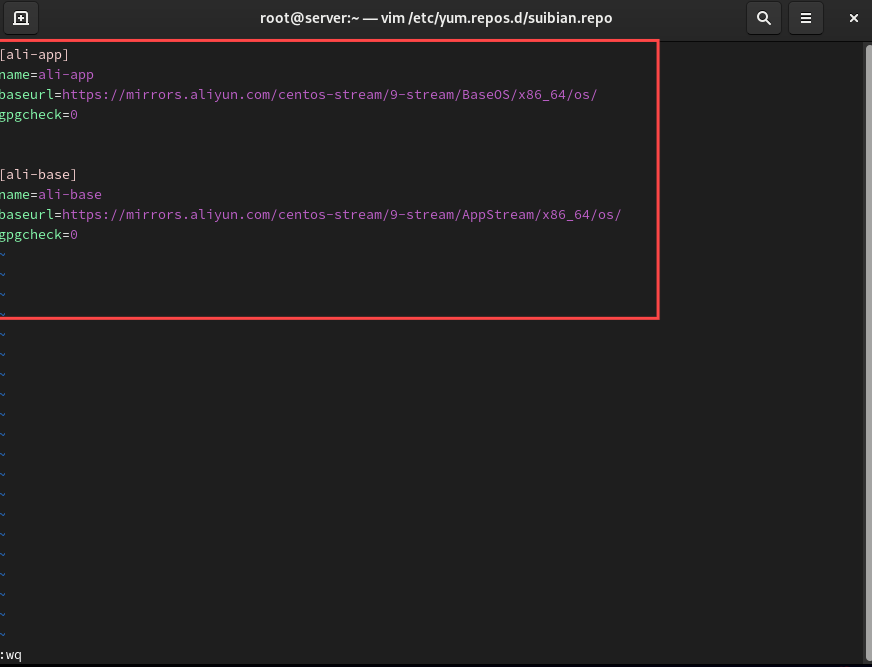Click the BaseOS baseurl line
872x667 pixels.
[x=299, y=95]
